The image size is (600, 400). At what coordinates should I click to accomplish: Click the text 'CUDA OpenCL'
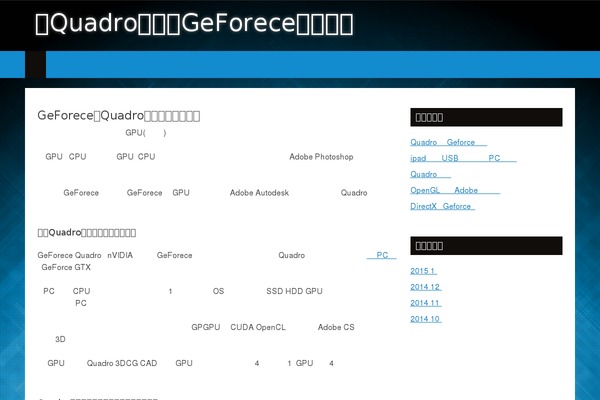(258, 327)
